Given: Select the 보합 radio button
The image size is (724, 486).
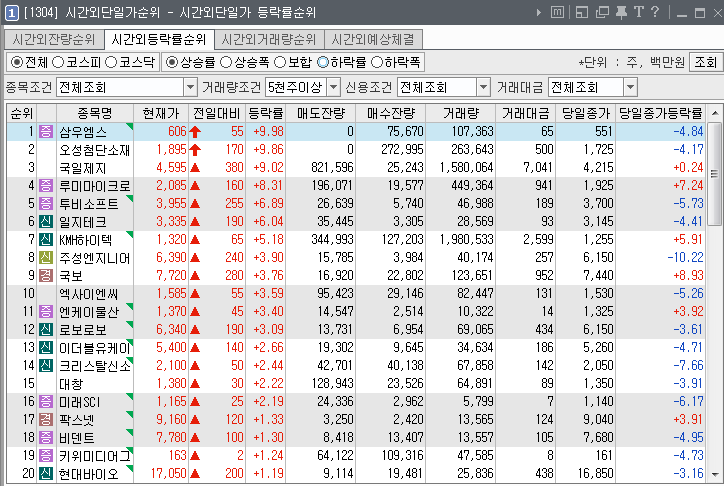Looking at the screenshot, I should 280,62.
